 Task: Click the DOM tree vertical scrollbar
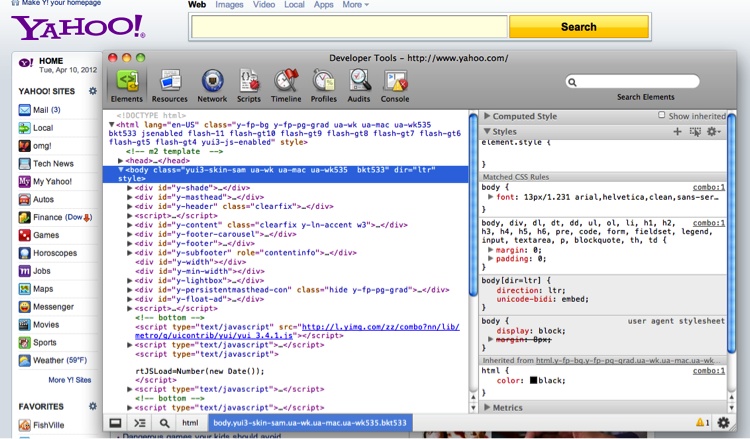click(473, 205)
